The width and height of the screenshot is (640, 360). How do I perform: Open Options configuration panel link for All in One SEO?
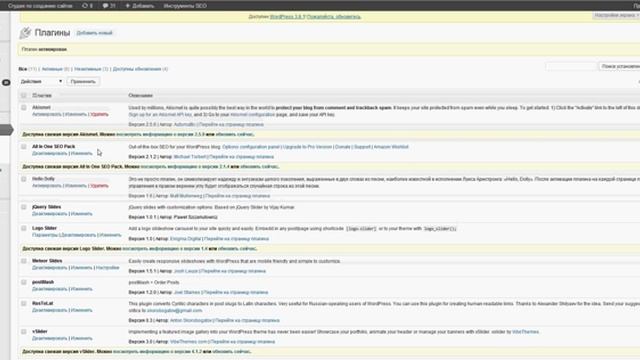point(251,147)
